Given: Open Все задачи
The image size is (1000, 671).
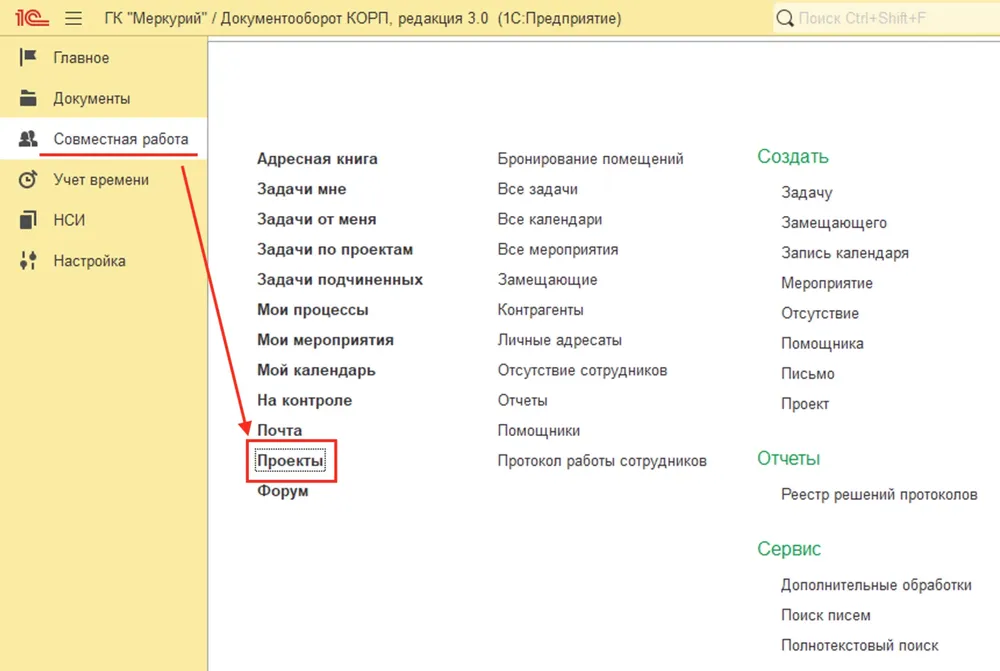Looking at the screenshot, I should click(538, 189).
